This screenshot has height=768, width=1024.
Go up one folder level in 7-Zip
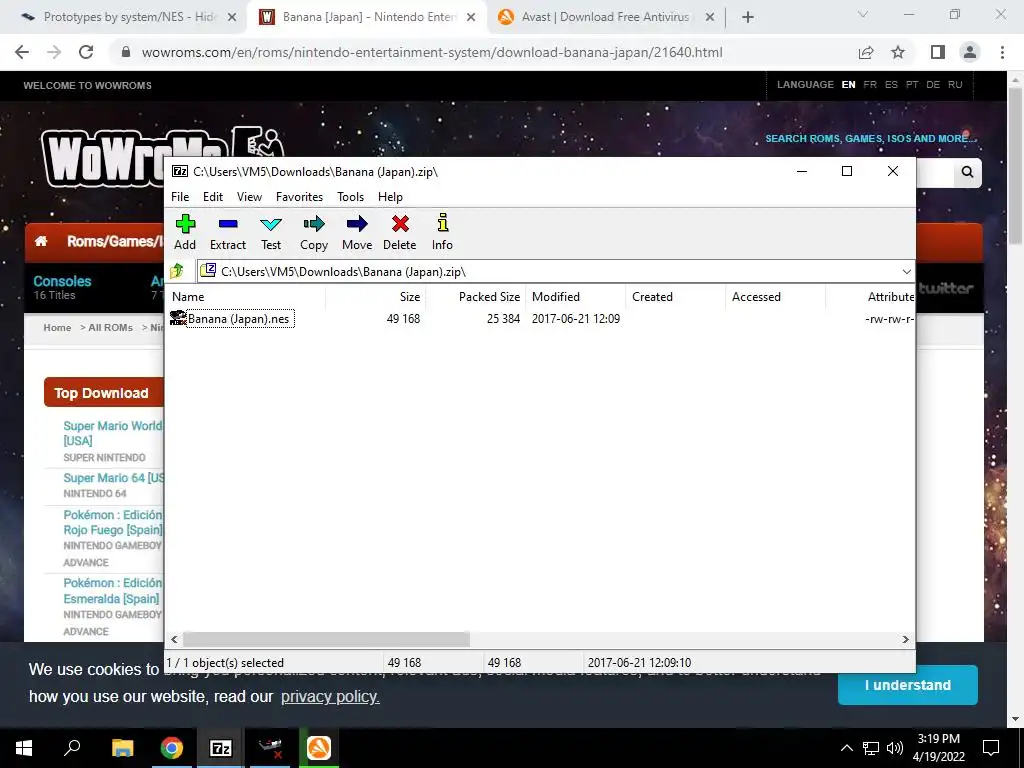click(x=177, y=271)
